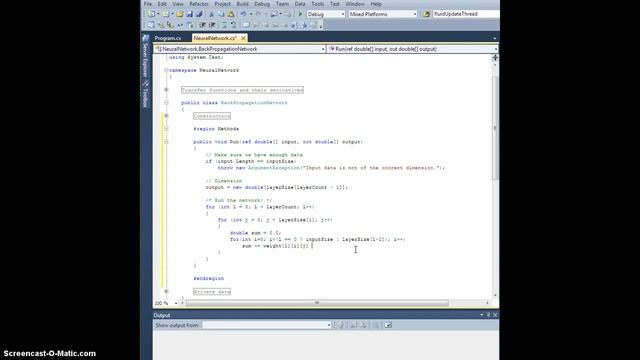Open the Edit menu

click(162, 4)
